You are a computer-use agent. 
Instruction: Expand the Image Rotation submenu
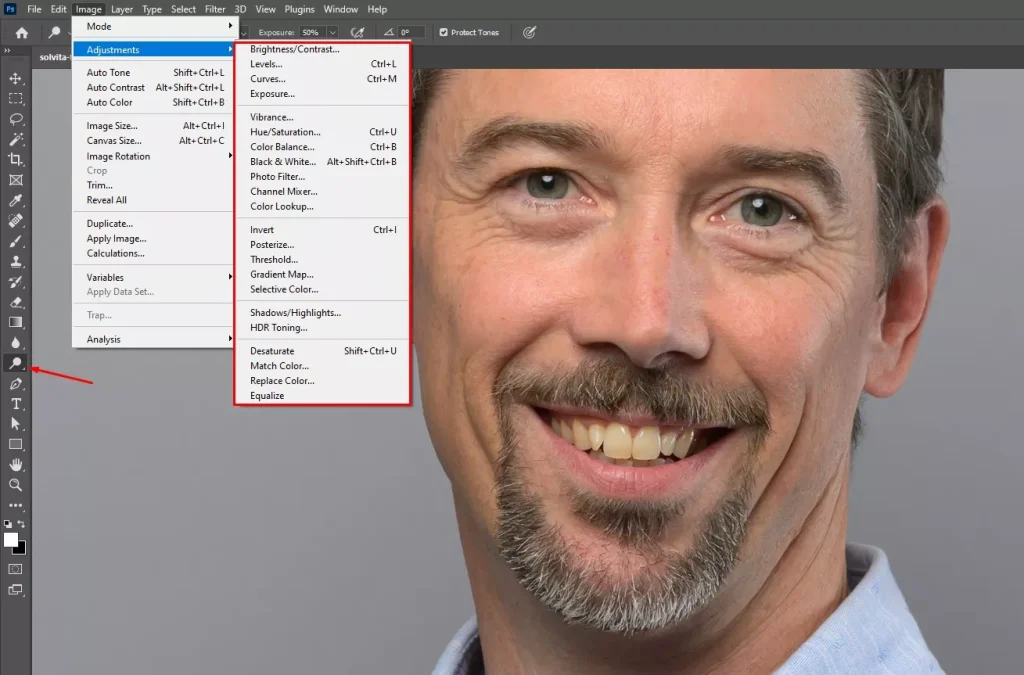(x=118, y=156)
